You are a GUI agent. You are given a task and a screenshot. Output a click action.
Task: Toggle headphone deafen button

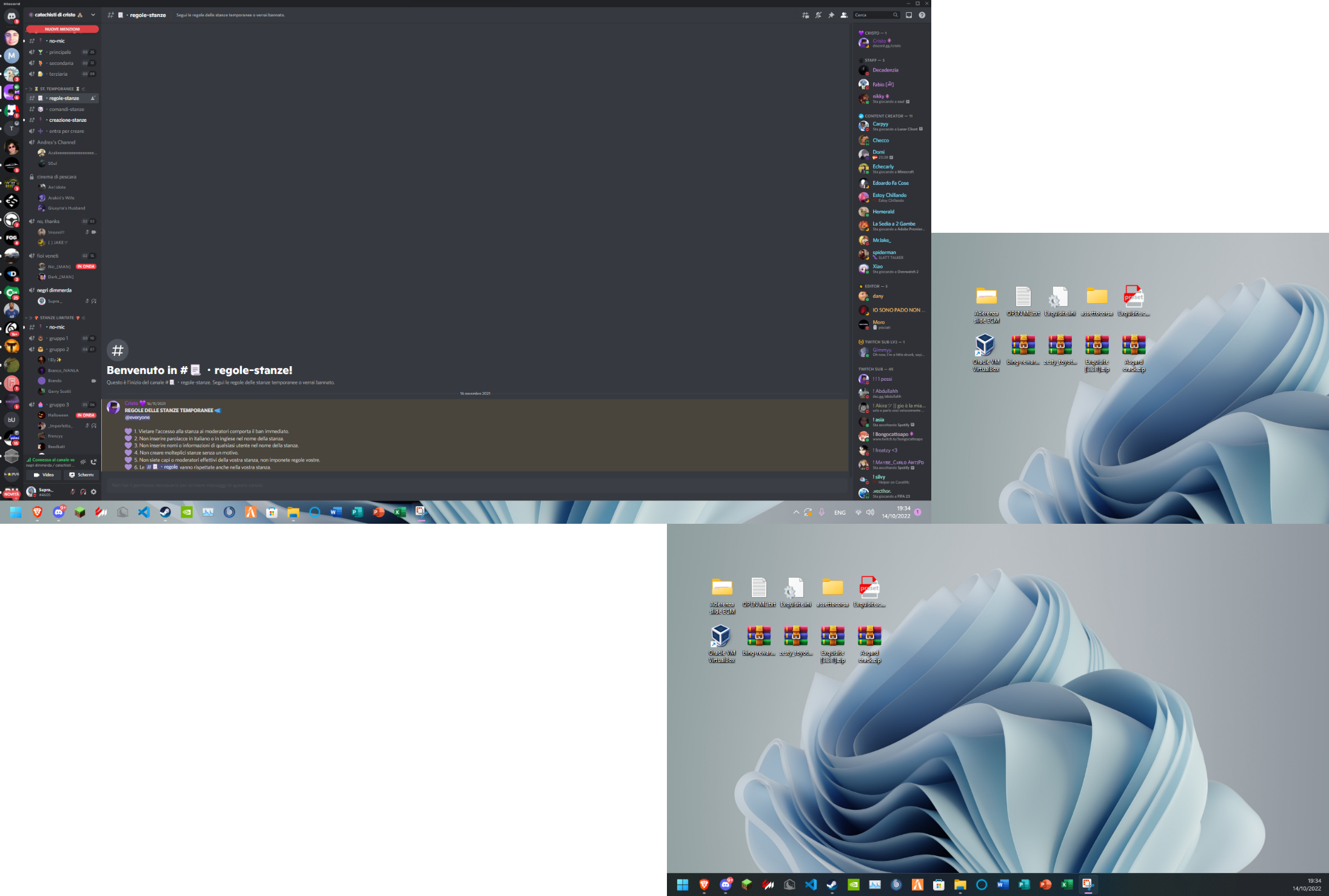83,492
